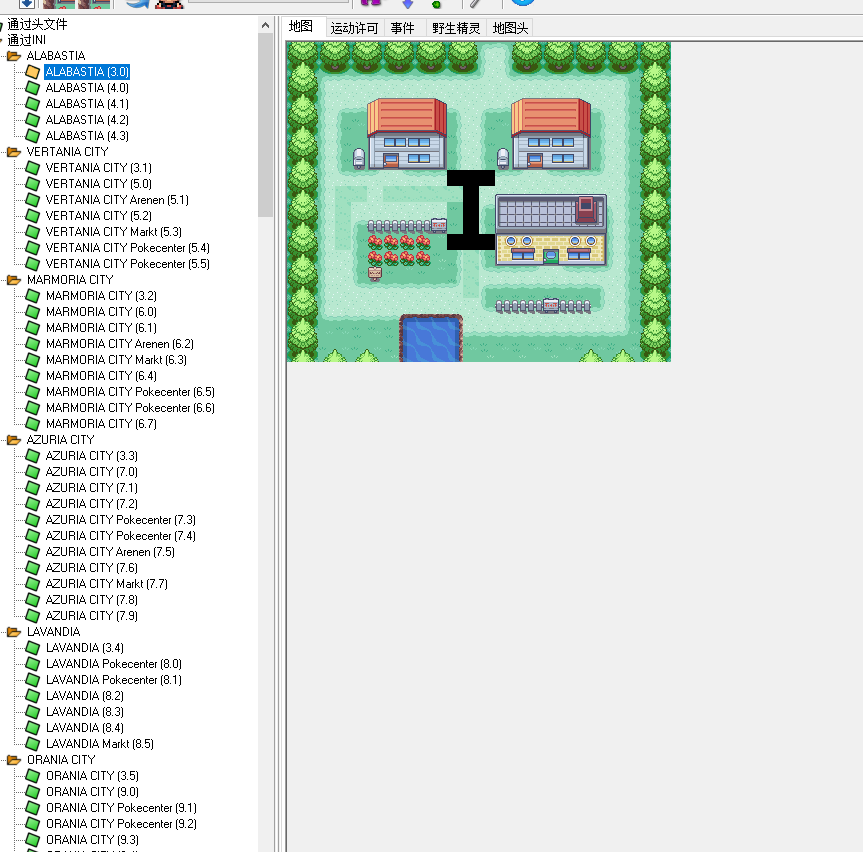
Task: Click the open-map icon beside ALABASTIA (3.0)
Action: click(32, 72)
